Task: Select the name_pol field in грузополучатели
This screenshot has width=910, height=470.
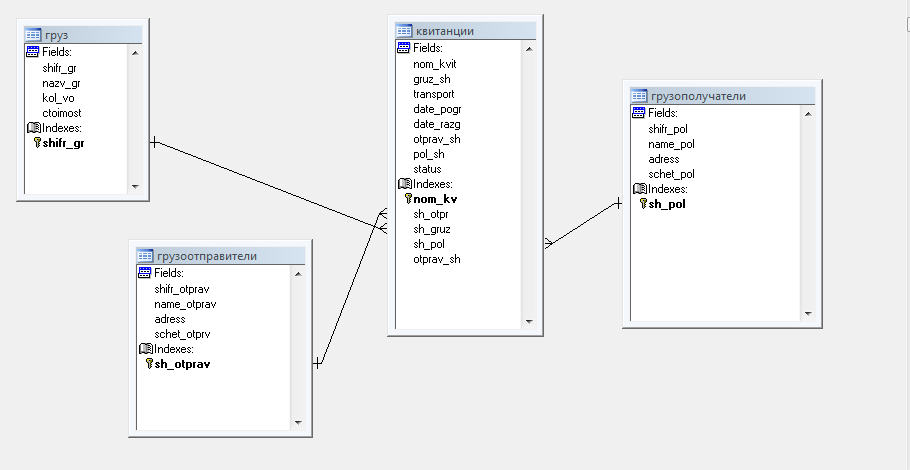Action: (671, 144)
